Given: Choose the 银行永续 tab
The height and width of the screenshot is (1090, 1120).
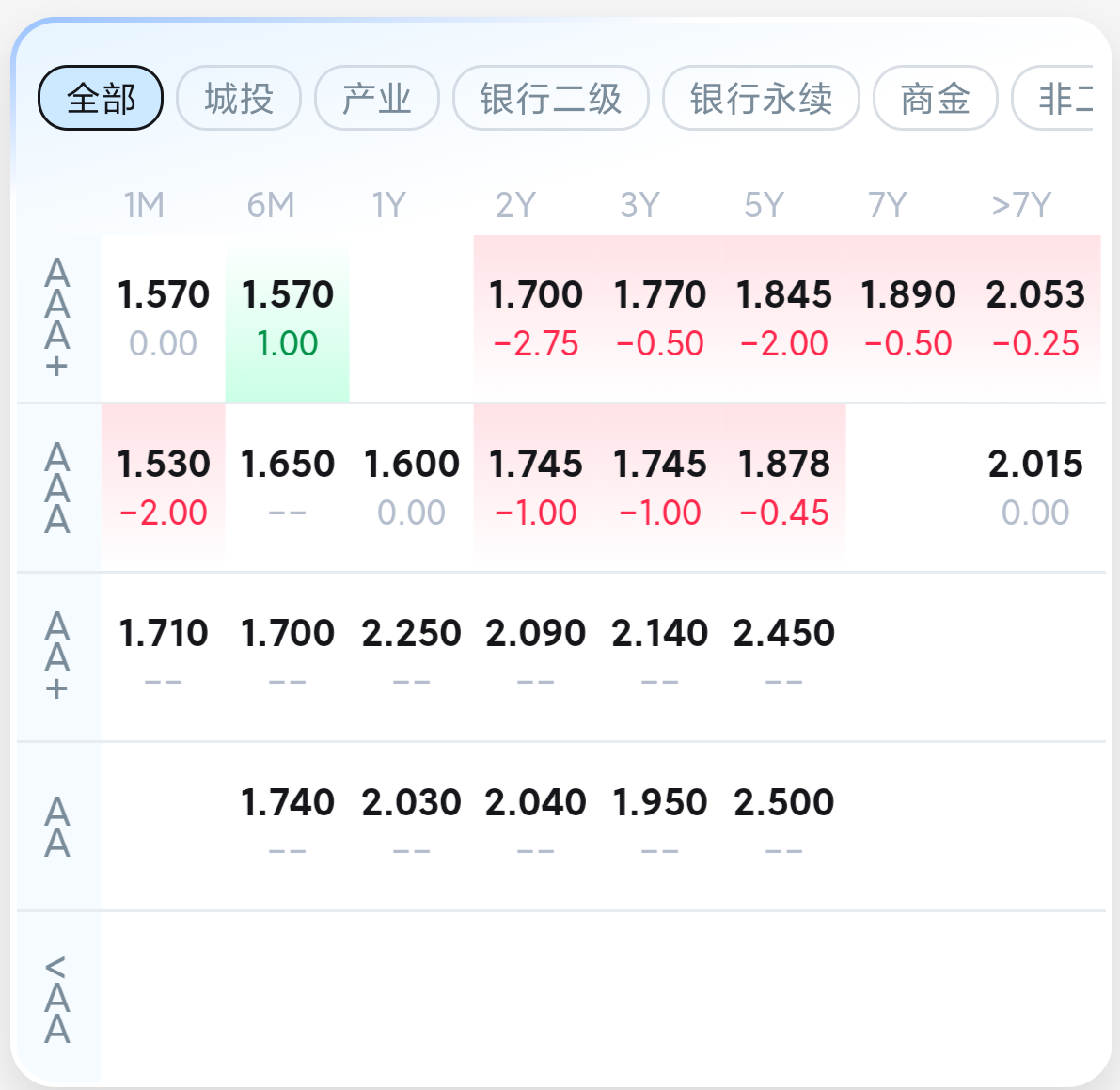Looking at the screenshot, I should pyautogui.click(x=761, y=98).
